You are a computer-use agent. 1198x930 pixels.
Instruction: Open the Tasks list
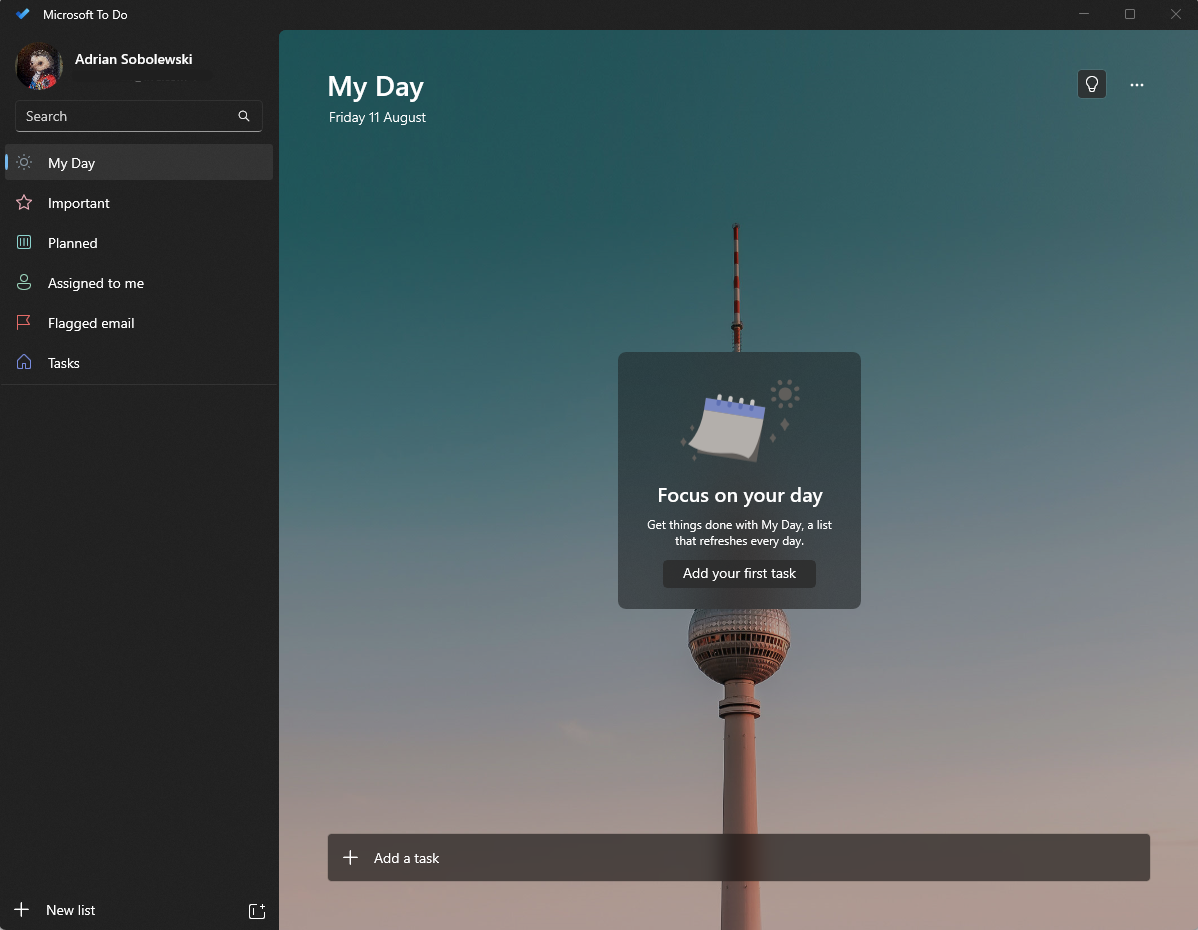pos(139,362)
